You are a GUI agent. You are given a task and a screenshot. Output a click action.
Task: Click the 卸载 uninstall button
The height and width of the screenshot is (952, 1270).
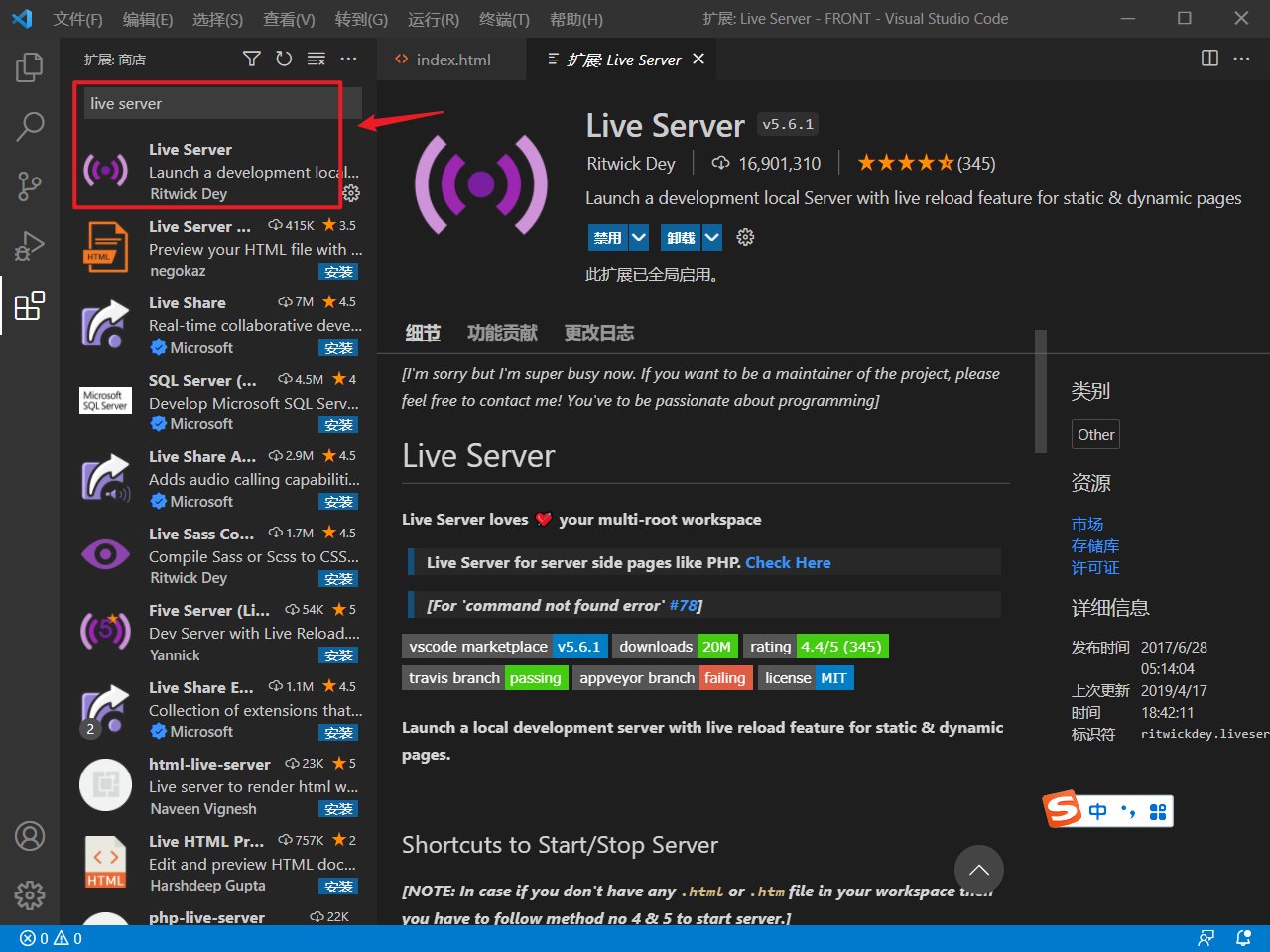coord(681,237)
